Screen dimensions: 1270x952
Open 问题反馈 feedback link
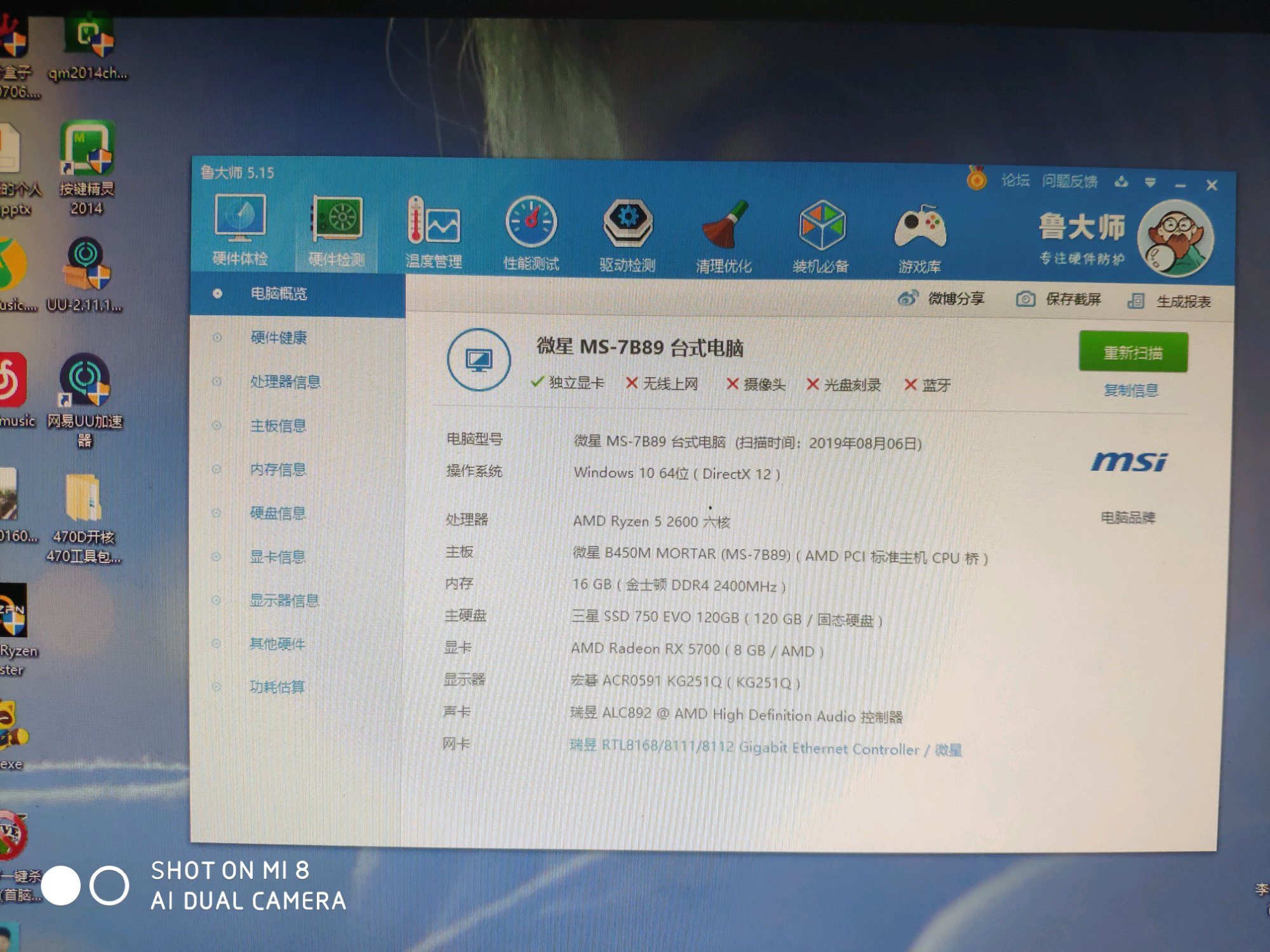(1070, 182)
